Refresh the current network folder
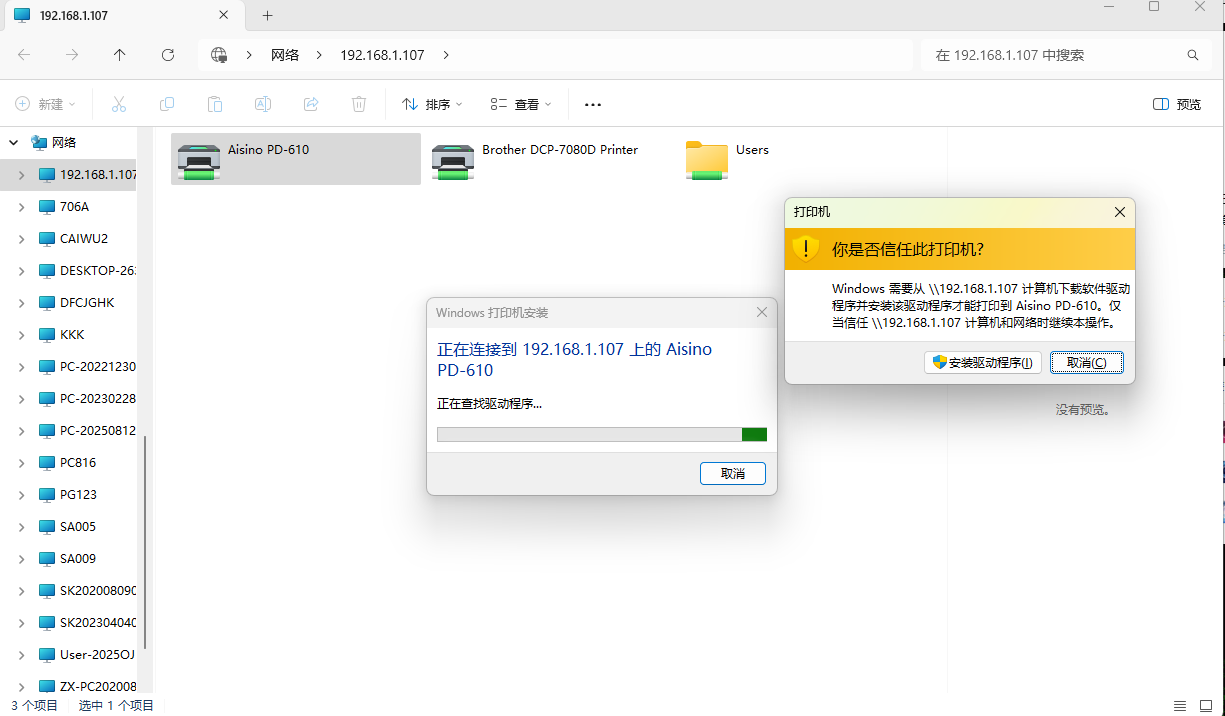 pyautogui.click(x=168, y=55)
